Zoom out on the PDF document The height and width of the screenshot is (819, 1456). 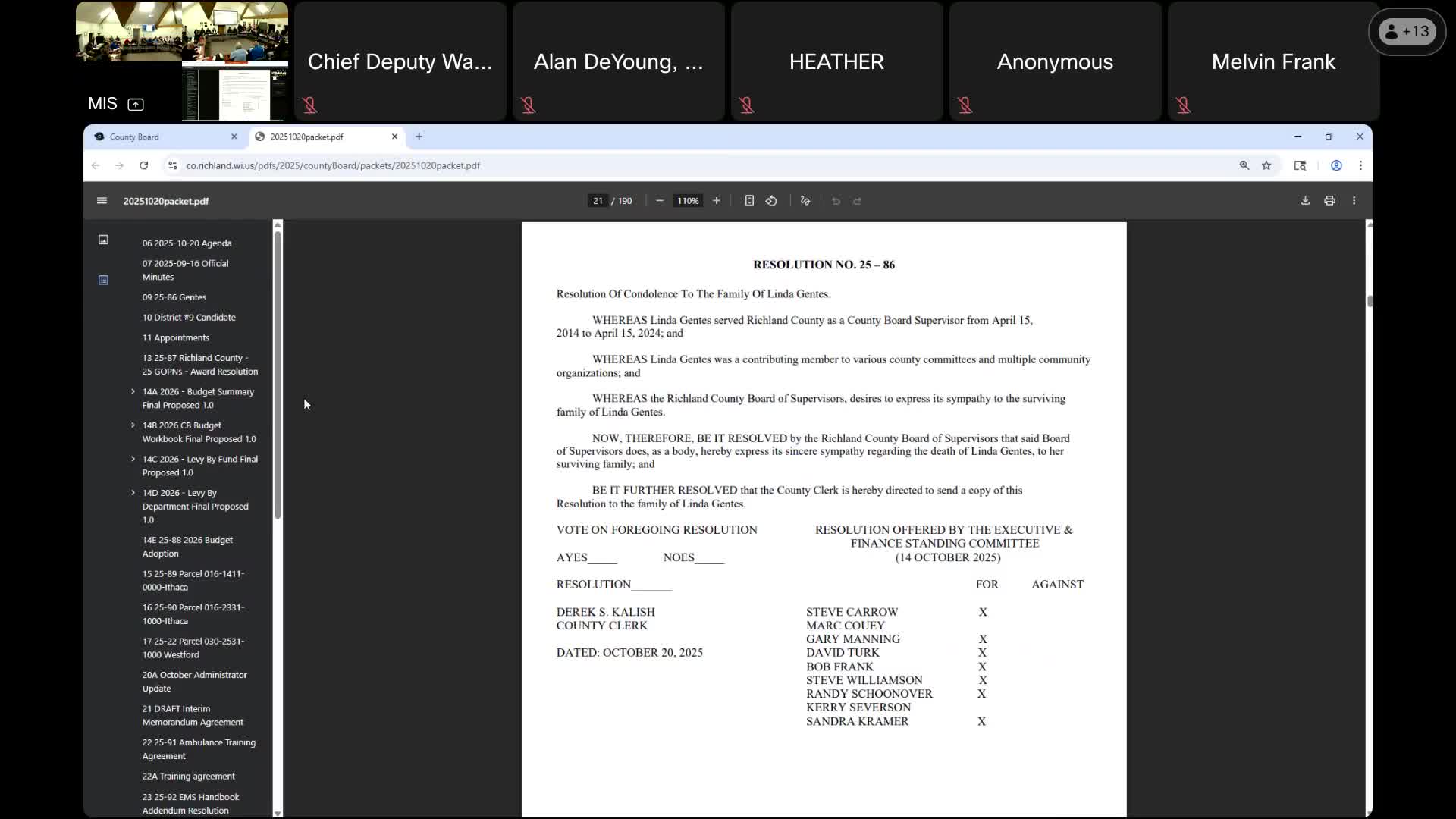click(660, 201)
